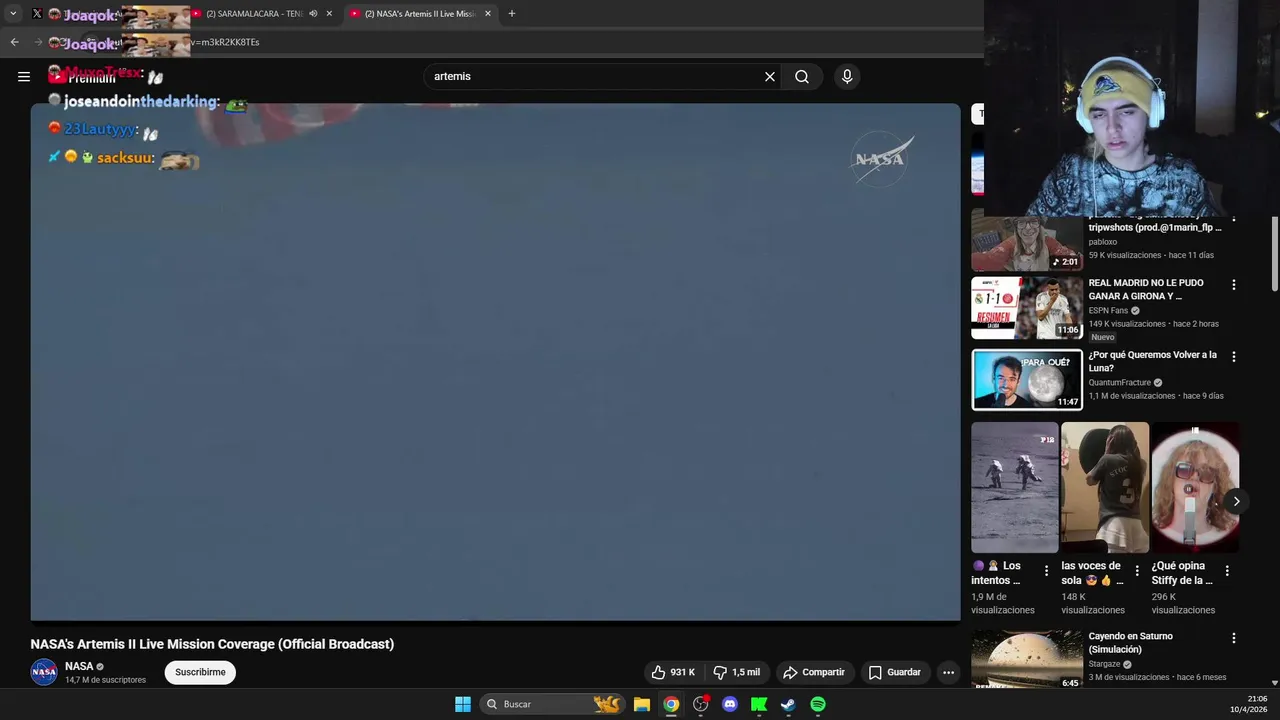Open the Cayendo en Saturno thumbnail
This screenshot has width=1280, height=720.
(x=1027, y=659)
